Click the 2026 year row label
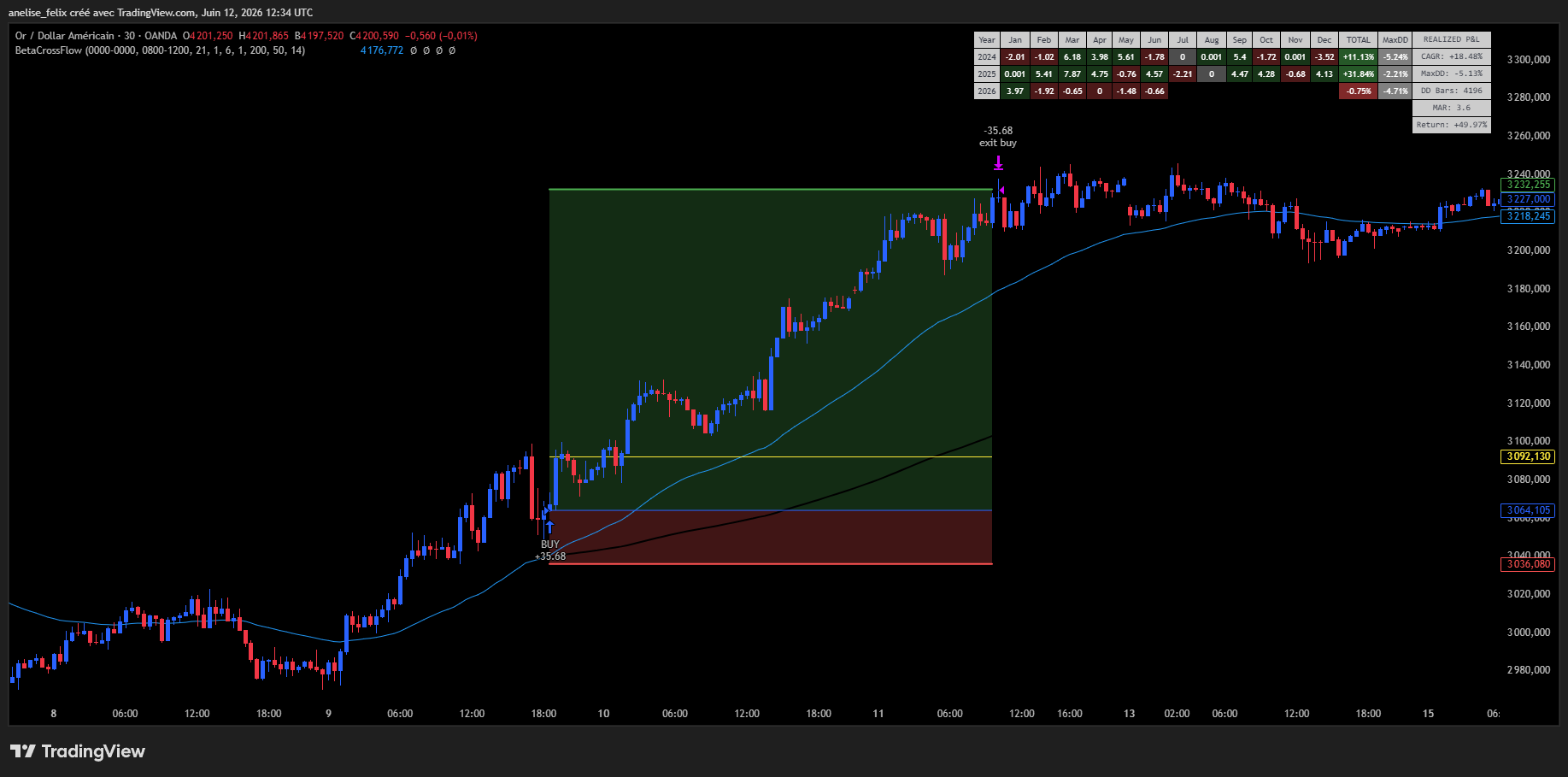Screen dimensions: 1568x777 click(x=987, y=91)
